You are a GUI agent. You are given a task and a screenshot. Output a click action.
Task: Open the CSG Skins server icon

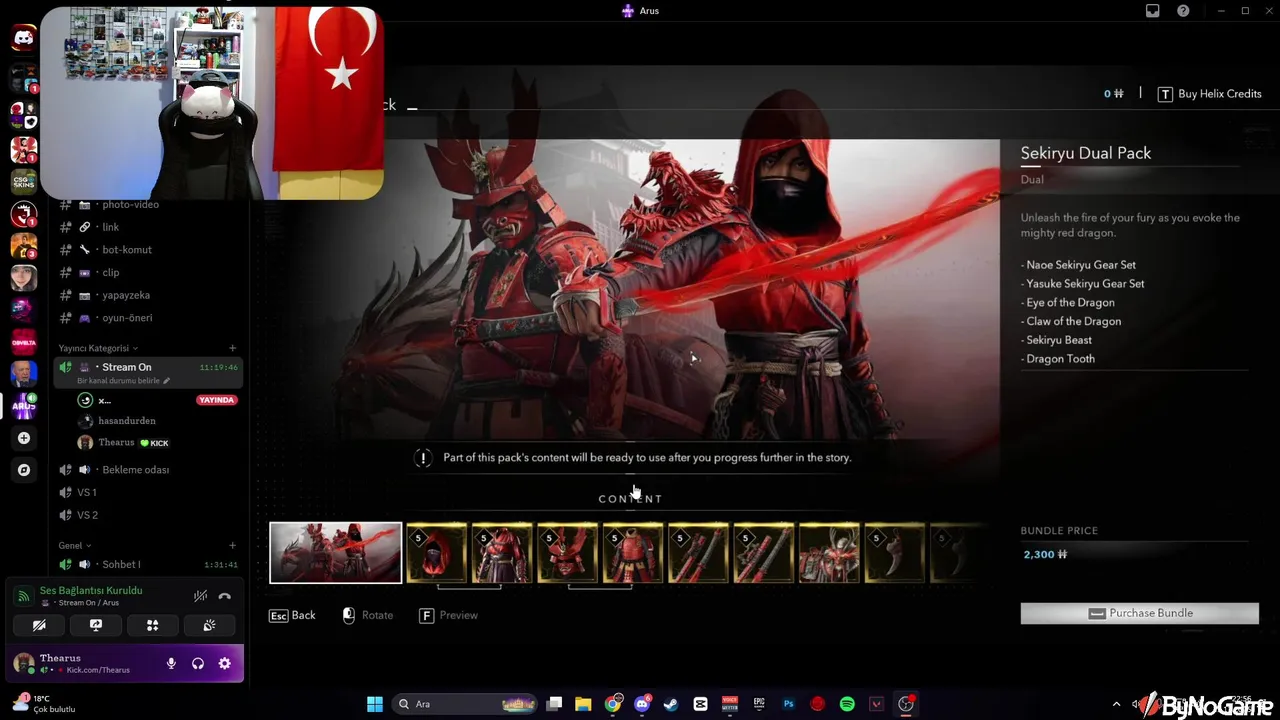24,181
